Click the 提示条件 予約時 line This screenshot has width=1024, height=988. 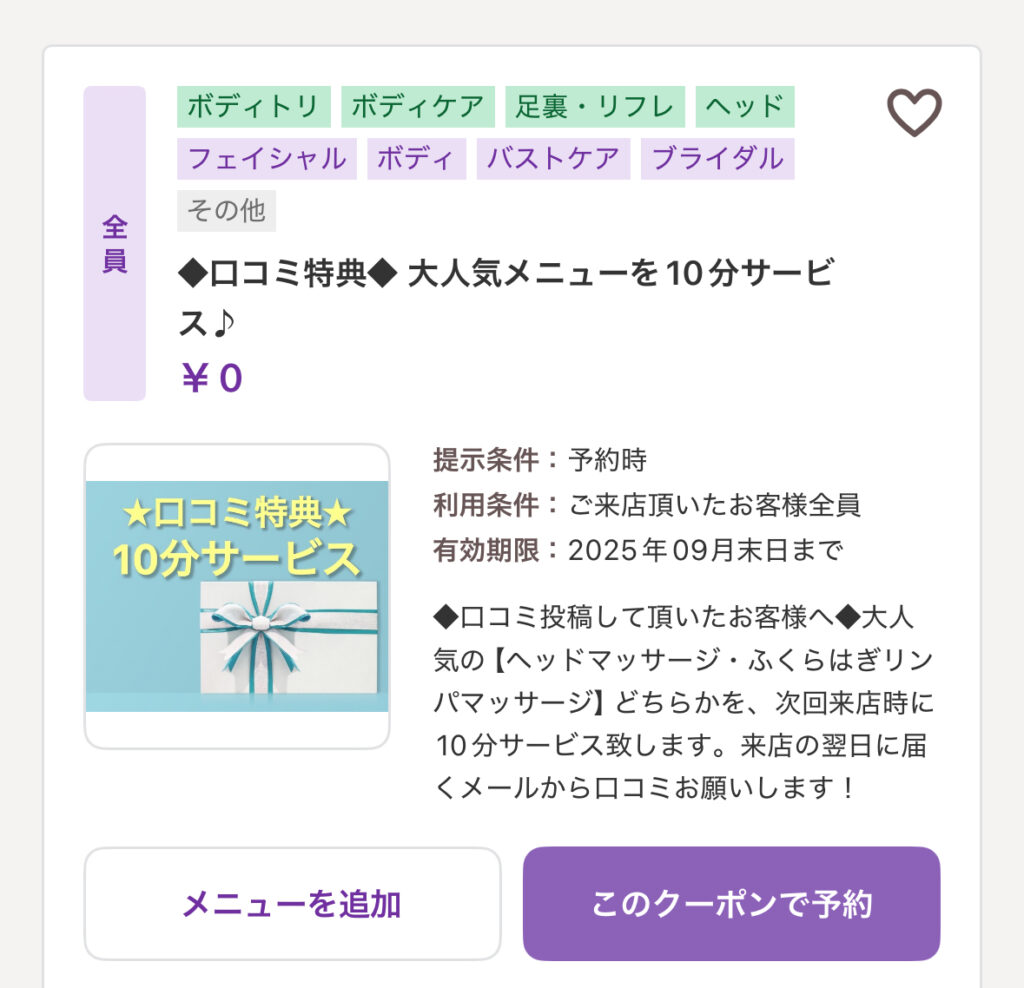(x=540, y=460)
